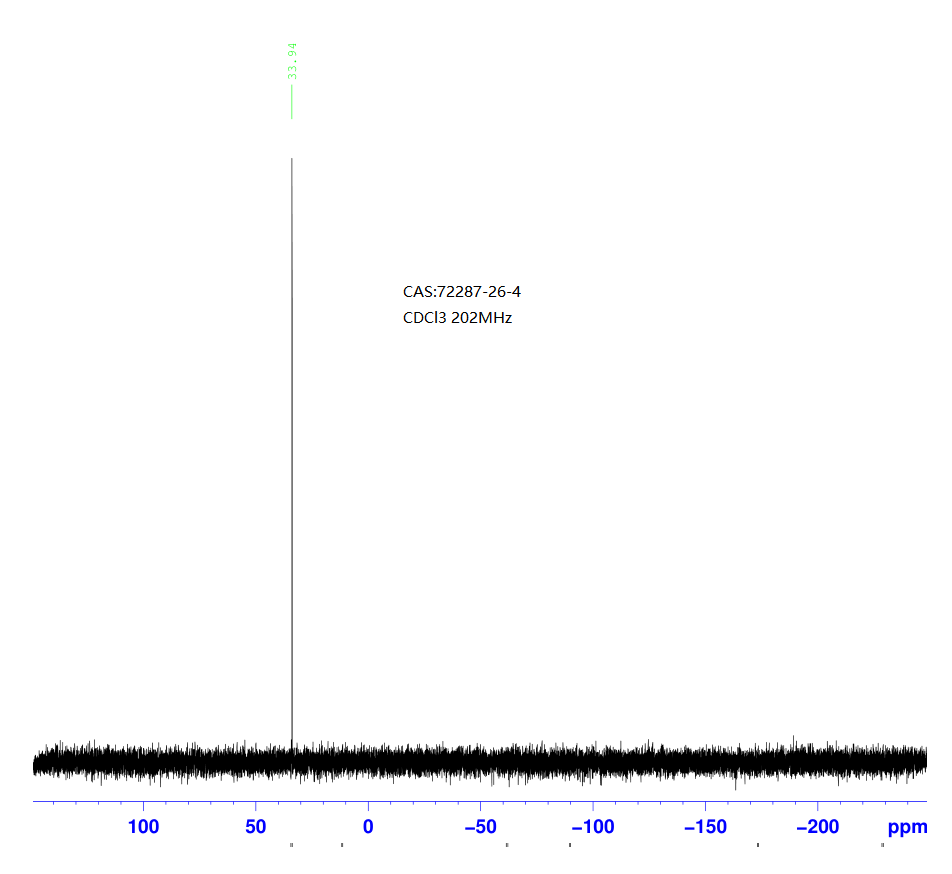Image resolution: width=952 pixels, height=874 pixels.
Task: Click the 0 axis label
Action: [368, 827]
